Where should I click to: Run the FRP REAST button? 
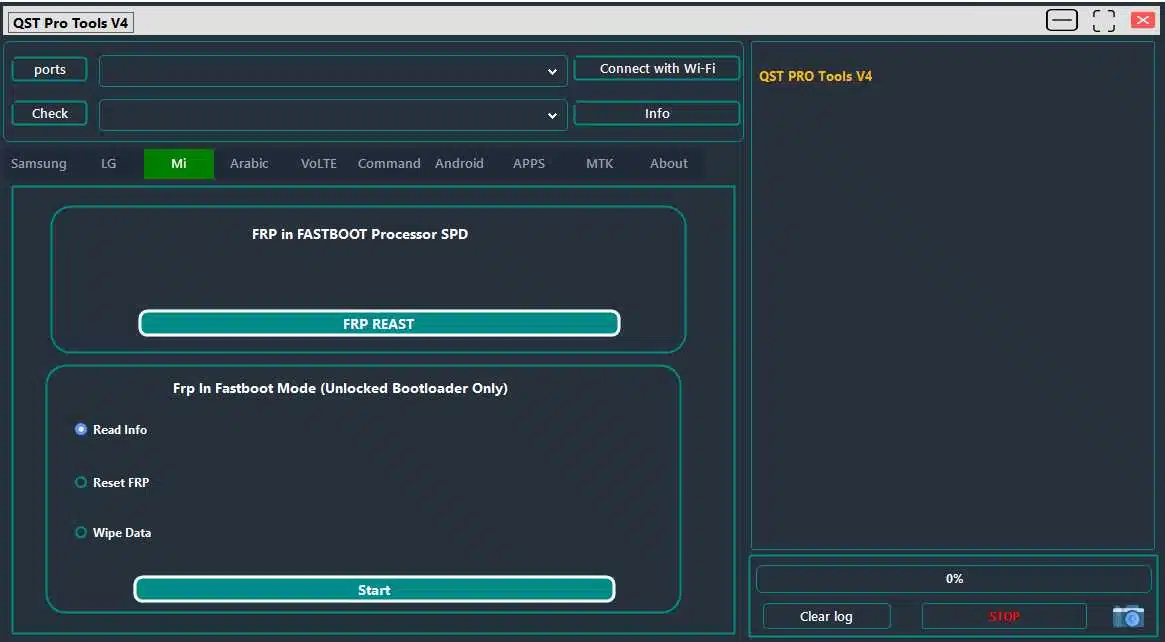click(x=379, y=324)
